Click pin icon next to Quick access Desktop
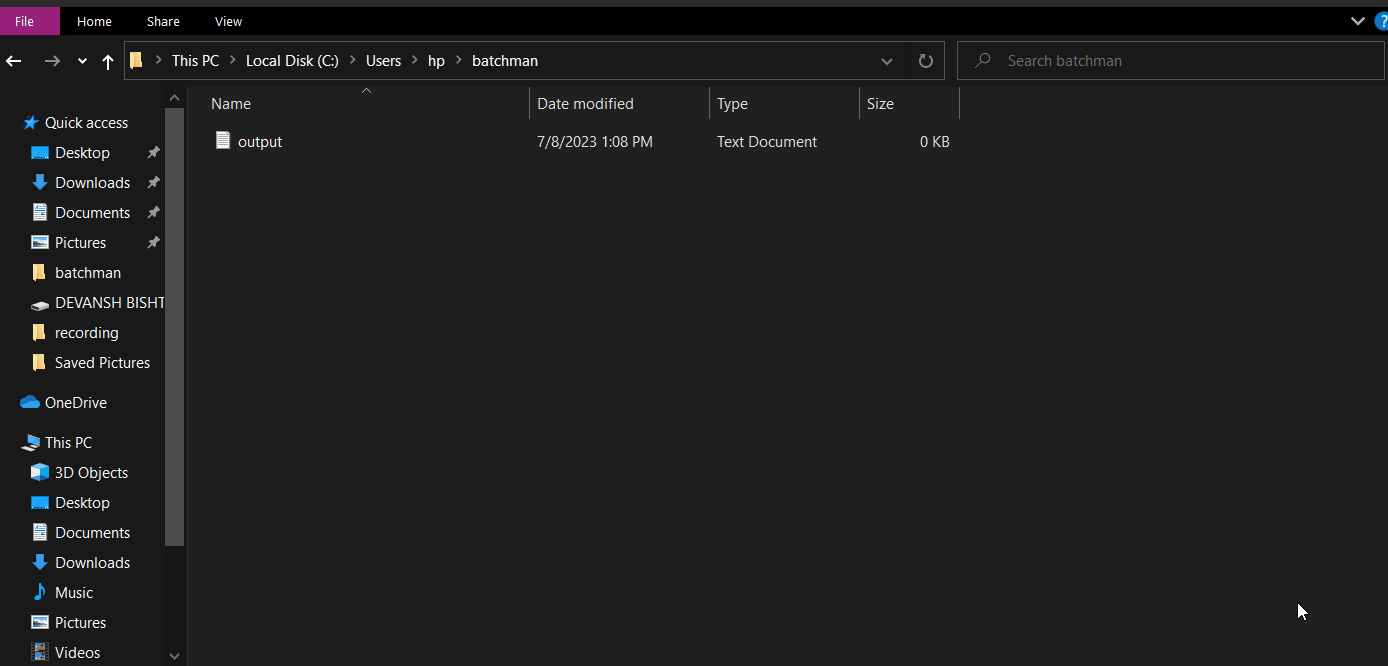Screen dimensions: 1388x666 pyautogui.click(x=153, y=152)
